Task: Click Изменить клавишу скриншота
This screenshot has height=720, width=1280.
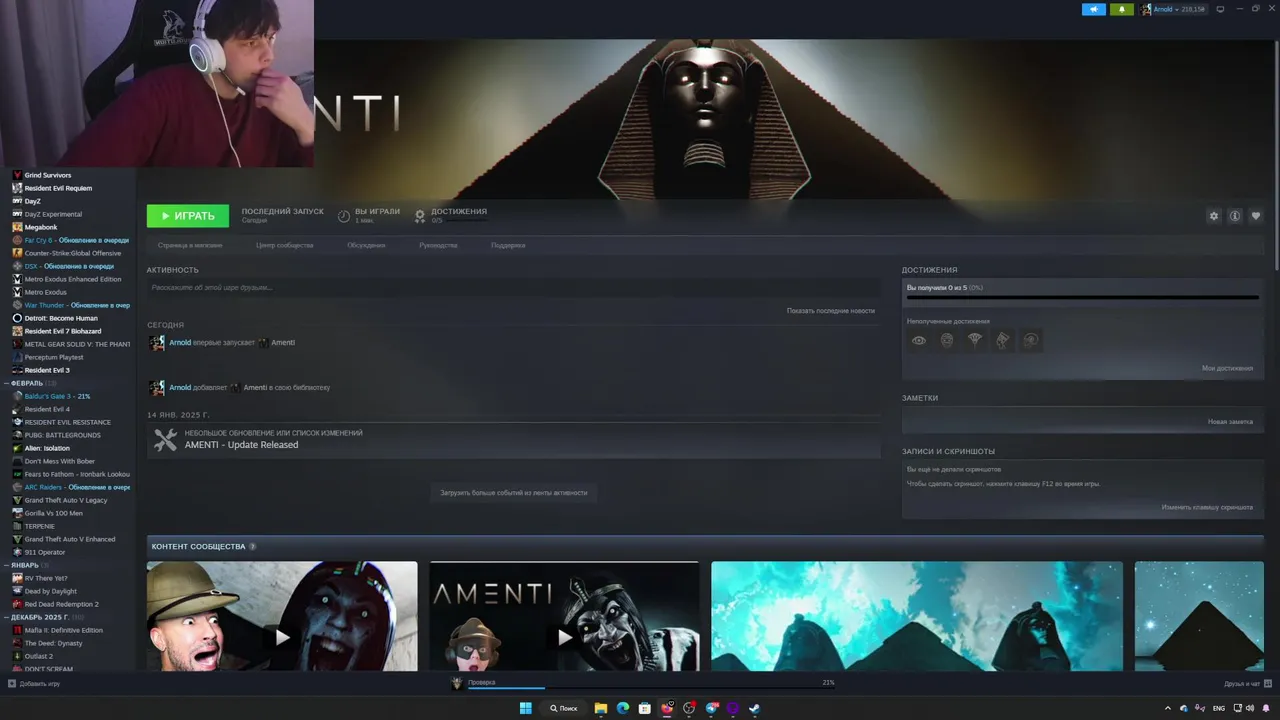Action: (x=1207, y=507)
